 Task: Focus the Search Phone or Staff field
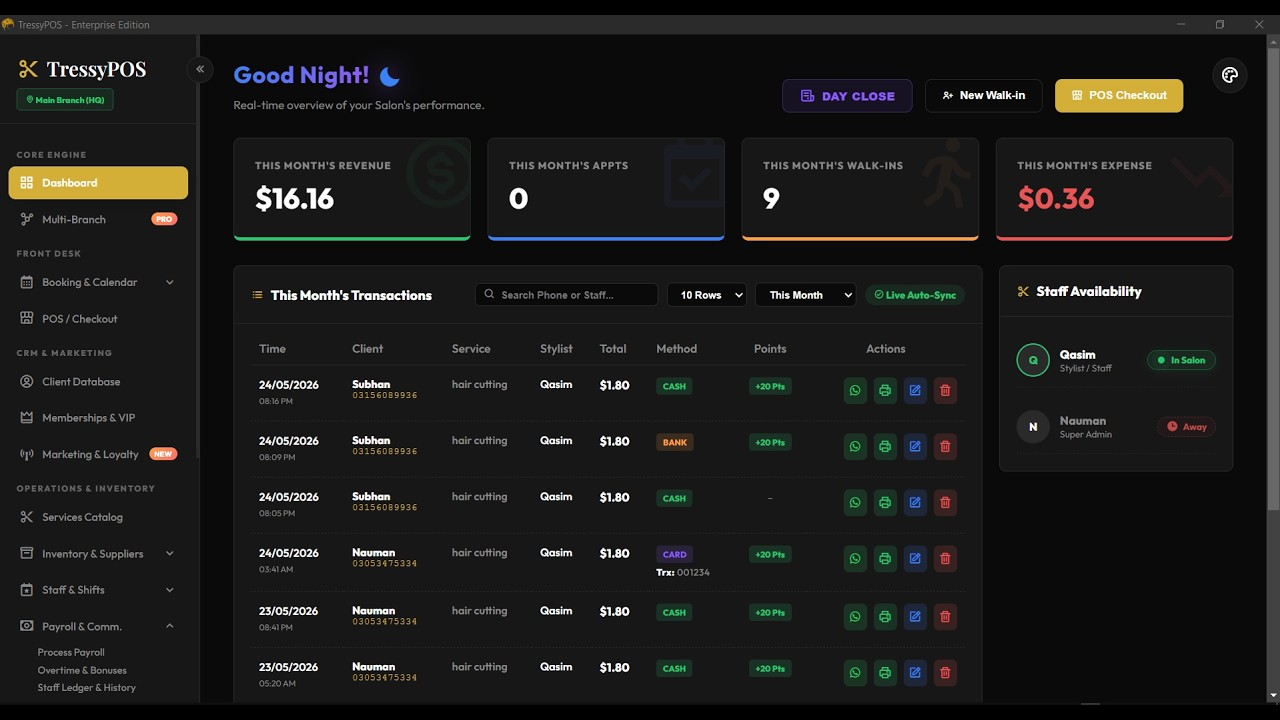[567, 295]
